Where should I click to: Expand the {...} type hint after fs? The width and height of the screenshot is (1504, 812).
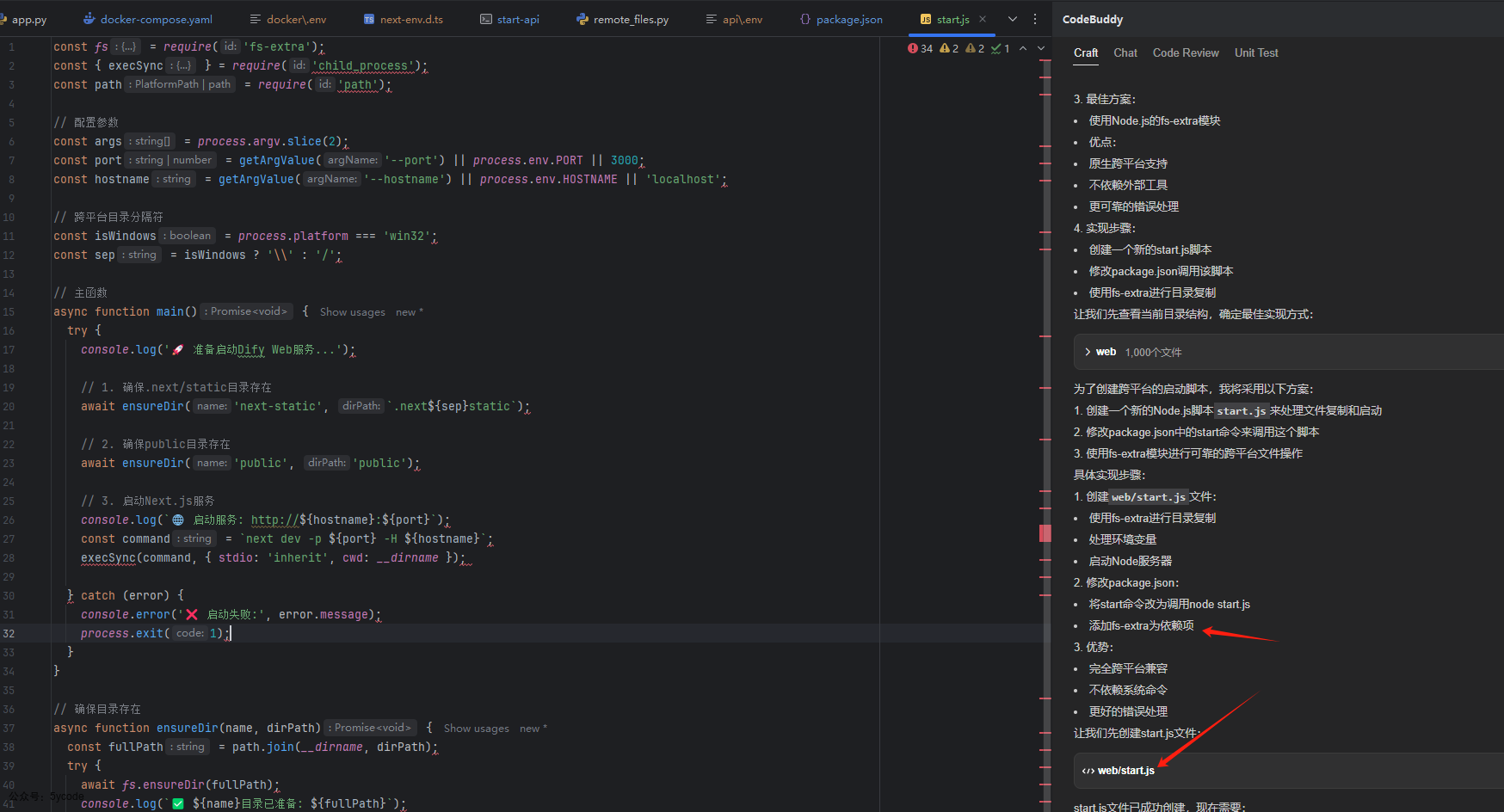pyautogui.click(x=126, y=46)
